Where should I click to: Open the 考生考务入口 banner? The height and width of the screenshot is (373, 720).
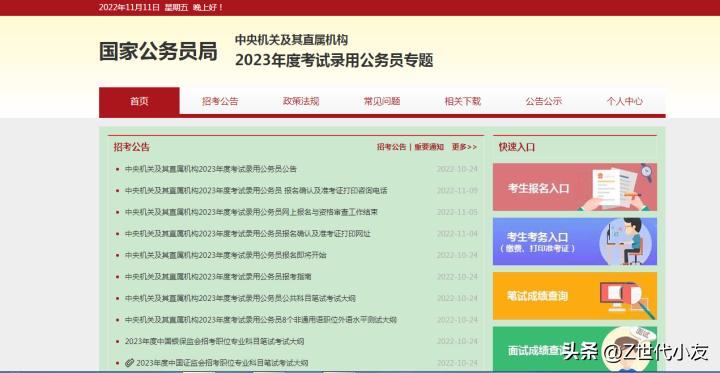pos(575,242)
